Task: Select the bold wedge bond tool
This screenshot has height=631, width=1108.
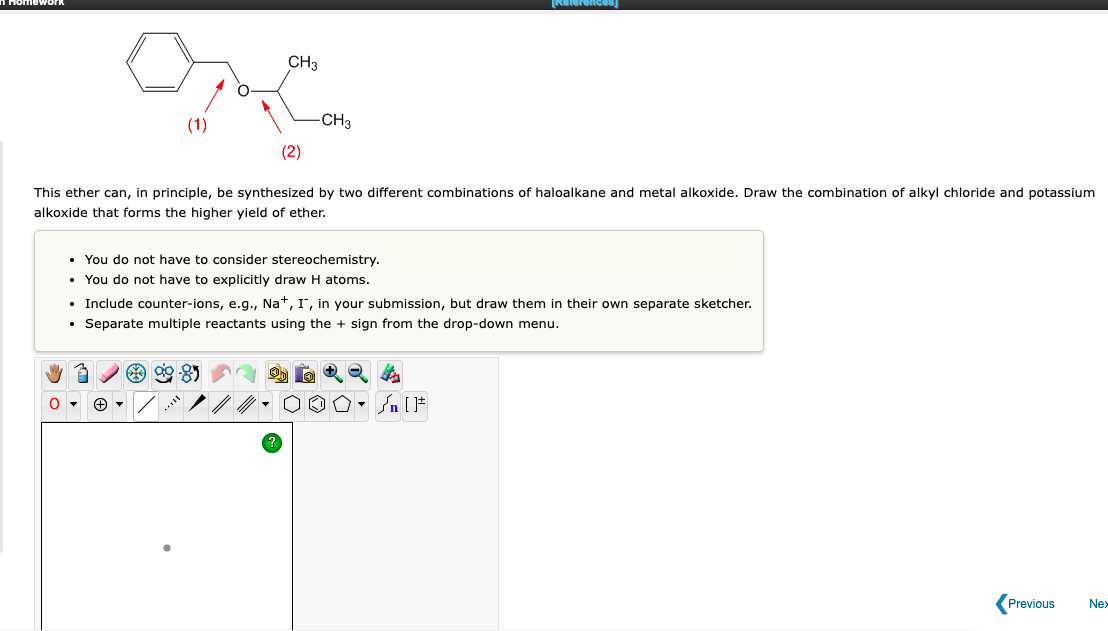Action: coord(196,405)
